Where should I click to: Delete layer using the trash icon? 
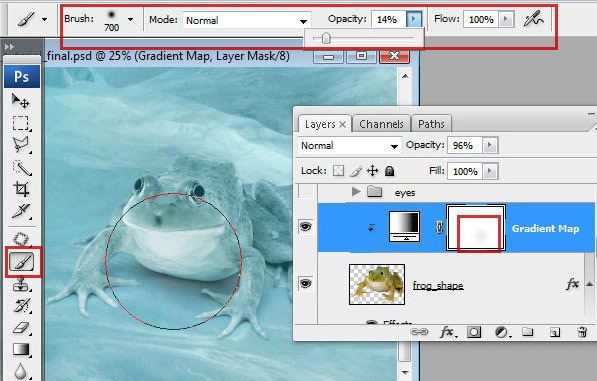pos(582,332)
